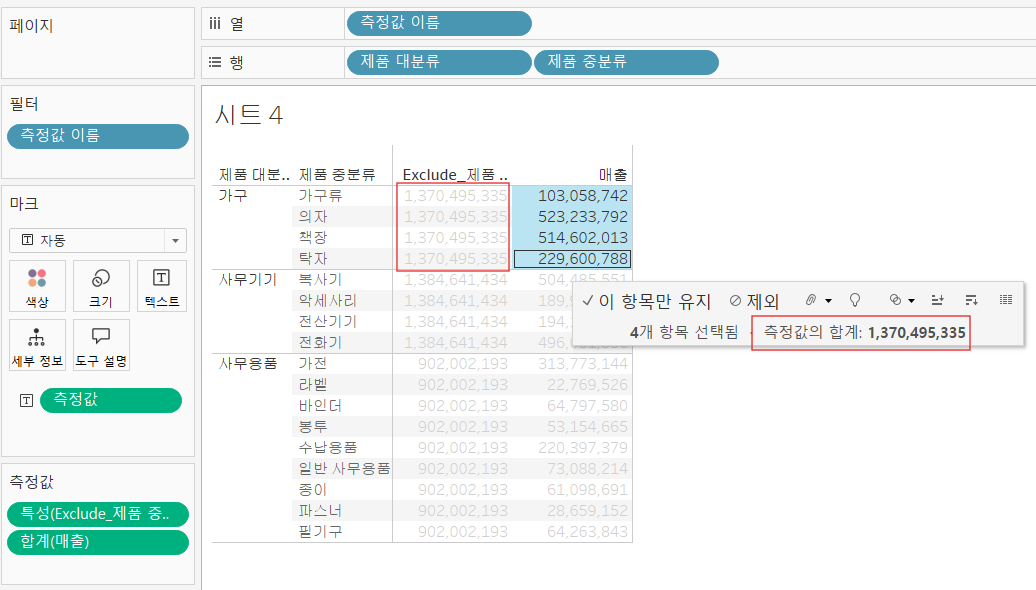
Task: Click the sort ascending icon in tooltip
Action: tap(937, 300)
